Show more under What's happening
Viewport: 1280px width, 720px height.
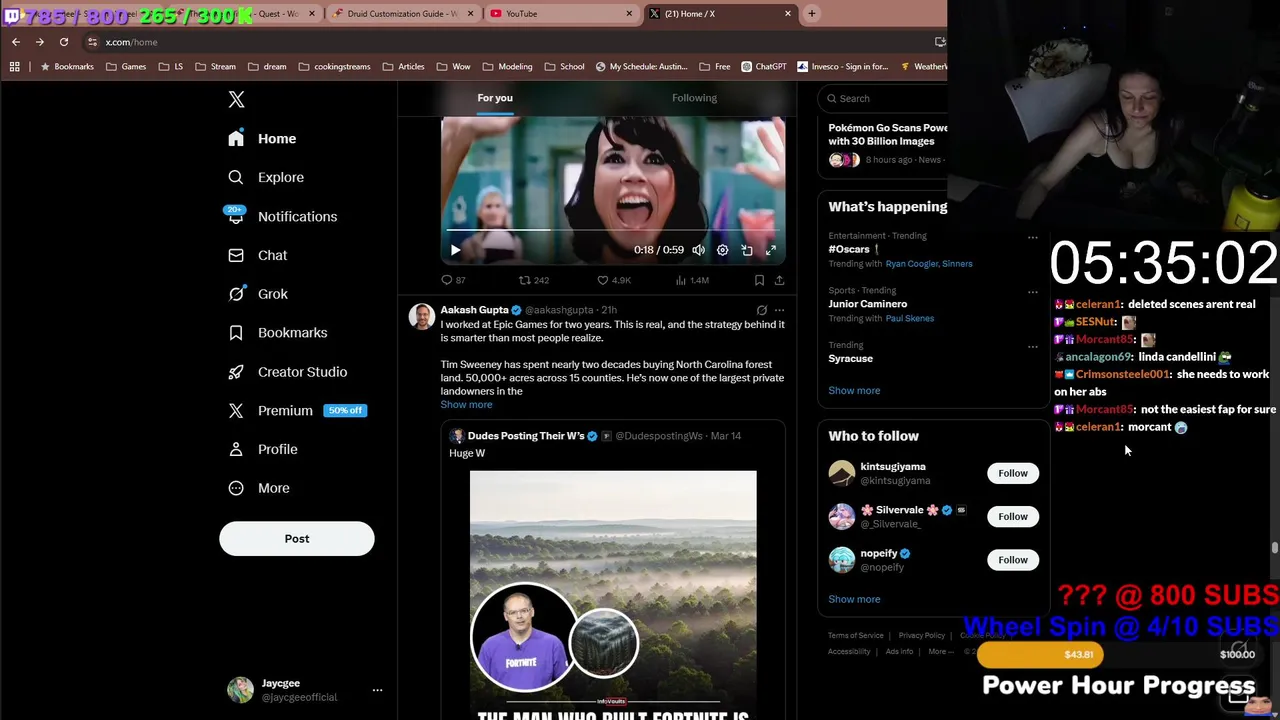tap(854, 390)
